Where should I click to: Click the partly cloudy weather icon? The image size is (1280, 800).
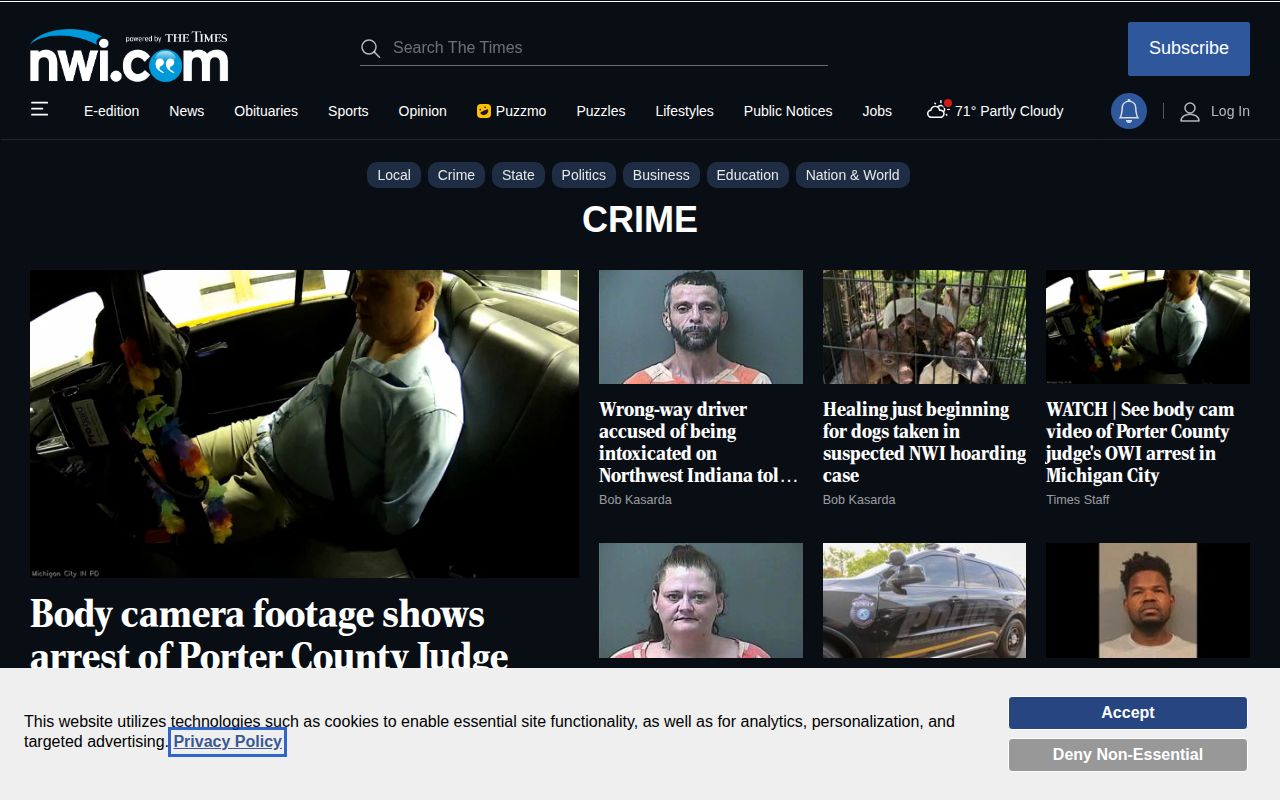coord(938,110)
